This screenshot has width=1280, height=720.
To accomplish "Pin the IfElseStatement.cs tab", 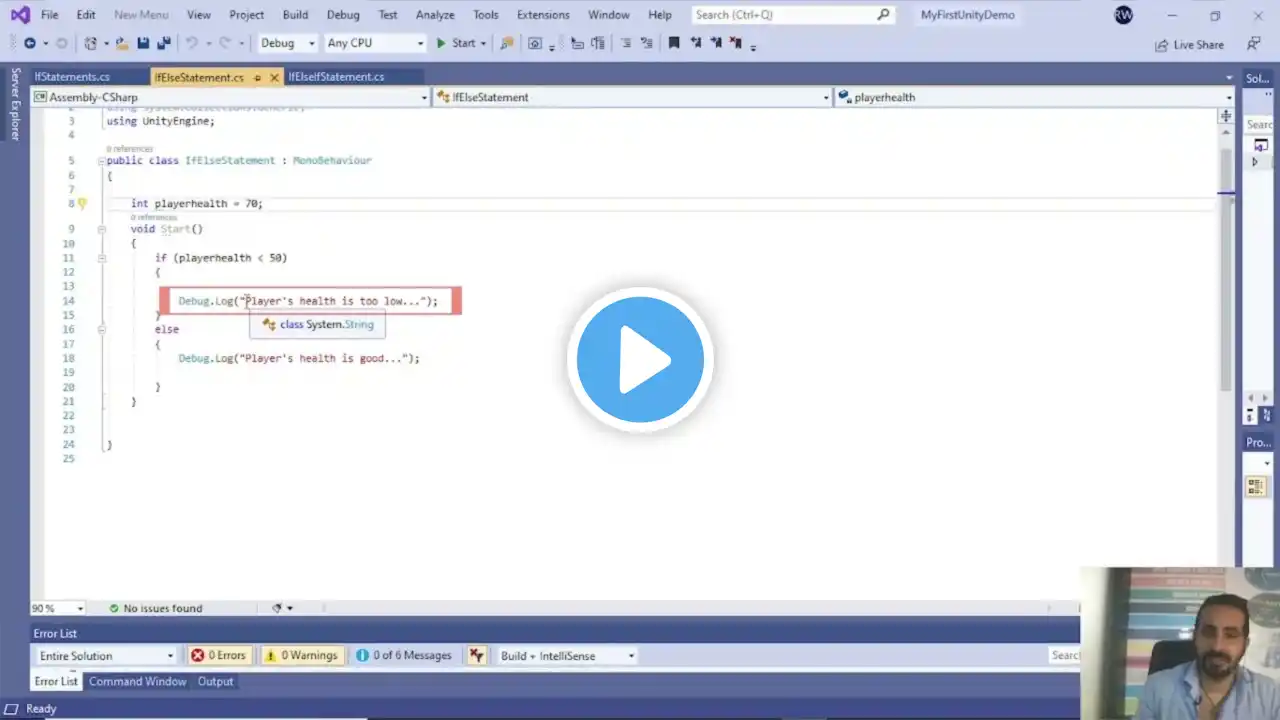I will [257, 77].
